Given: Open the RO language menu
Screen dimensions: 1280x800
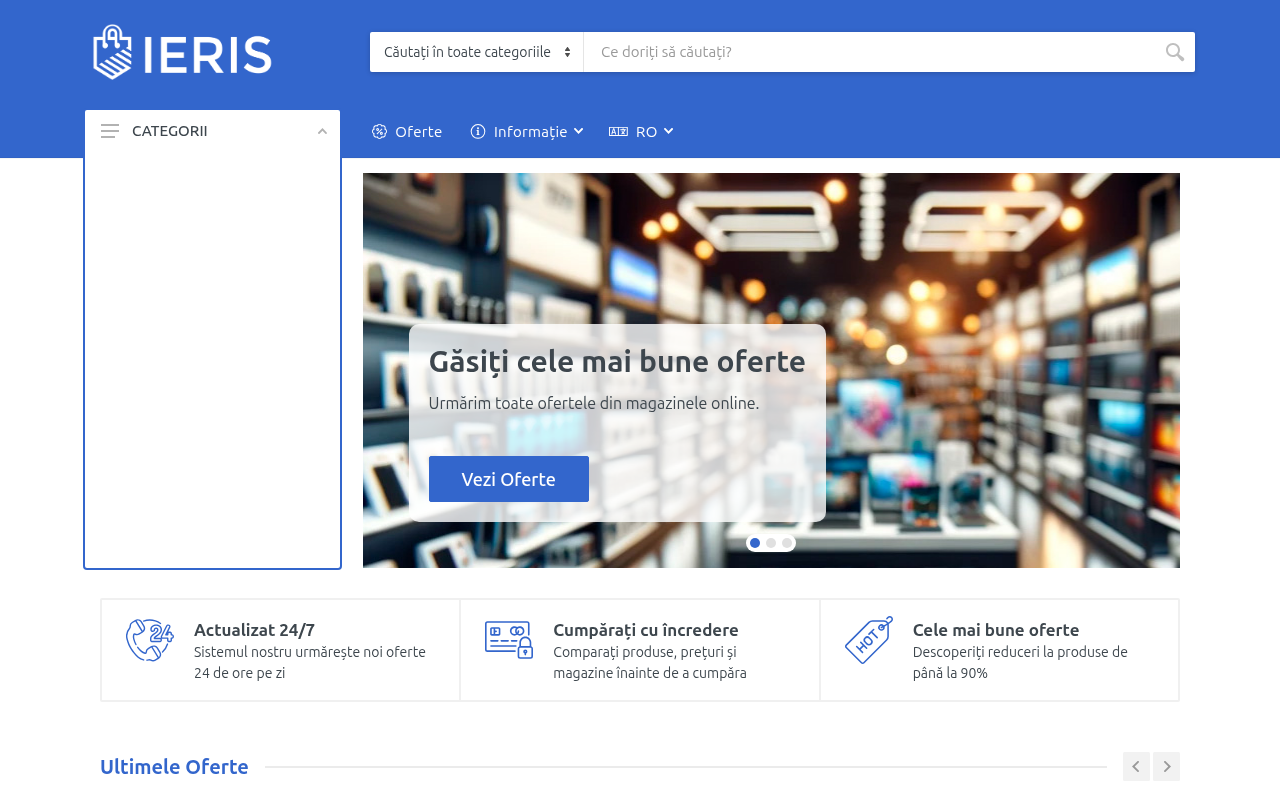Looking at the screenshot, I should coord(641,131).
